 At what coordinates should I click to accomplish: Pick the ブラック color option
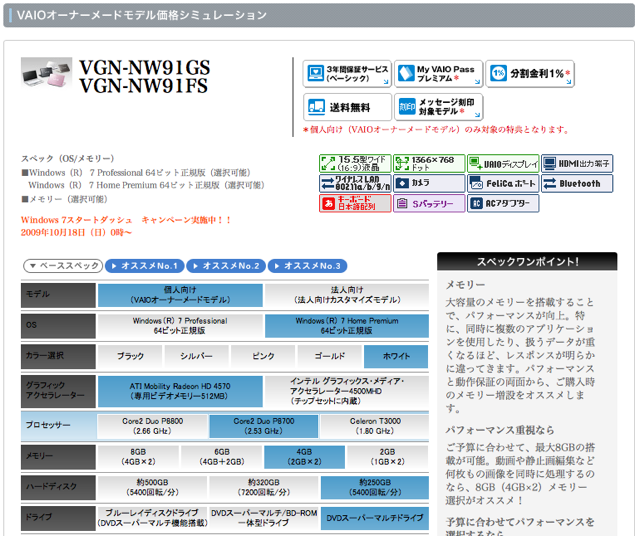[x=130, y=356]
